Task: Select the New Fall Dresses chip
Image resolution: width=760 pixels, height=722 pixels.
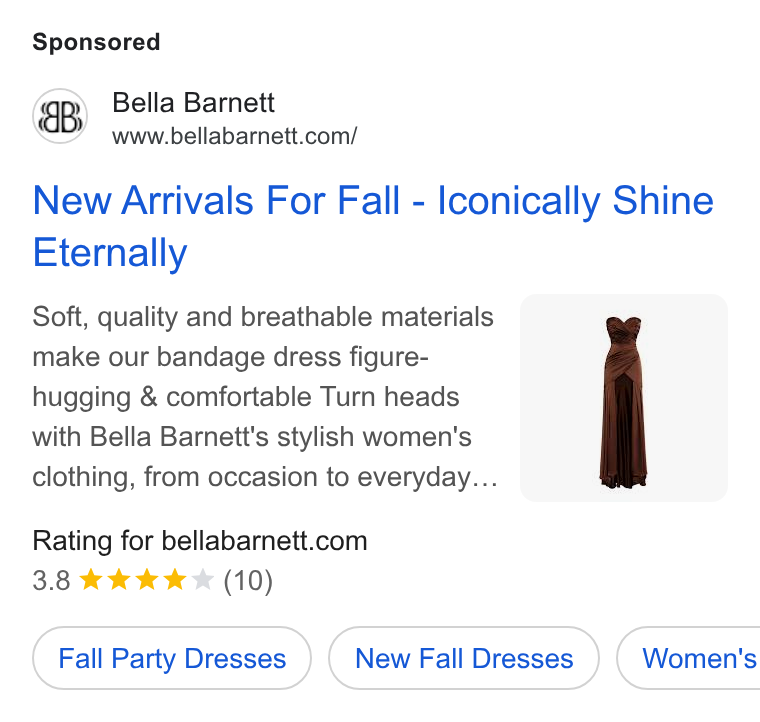Action: 464,658
